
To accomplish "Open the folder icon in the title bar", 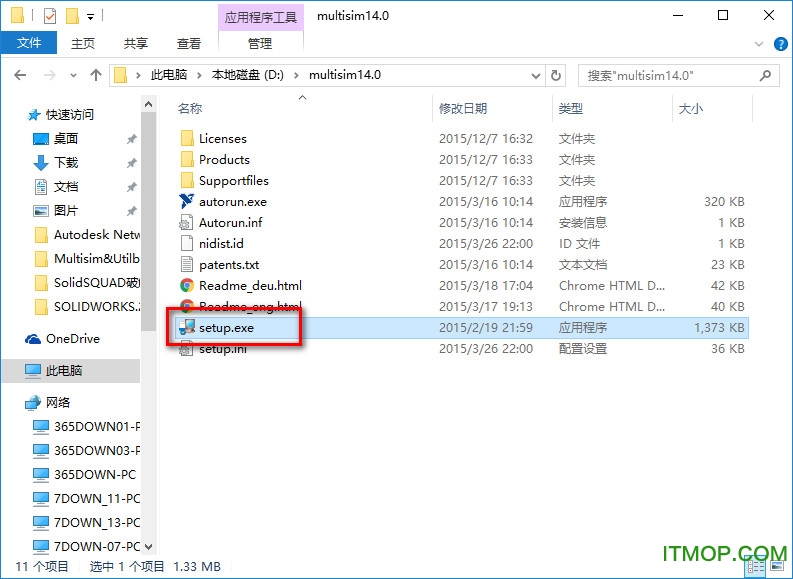I will pos(17,16).
